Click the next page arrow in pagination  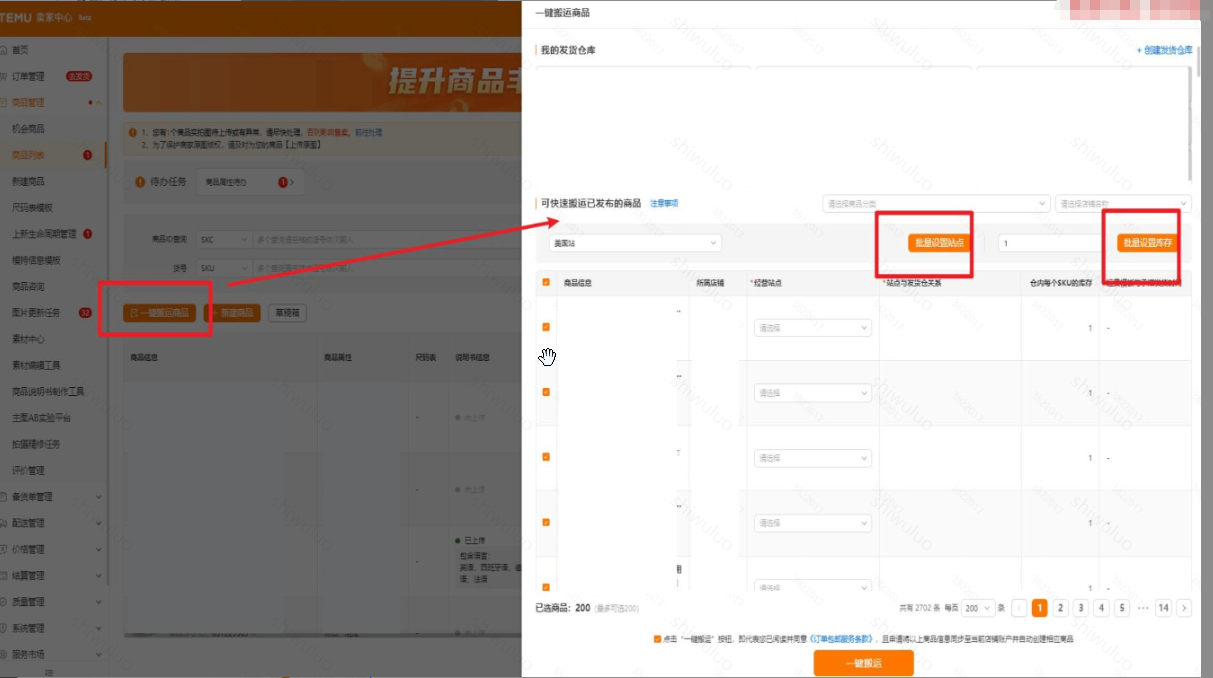coord(1184,608)
